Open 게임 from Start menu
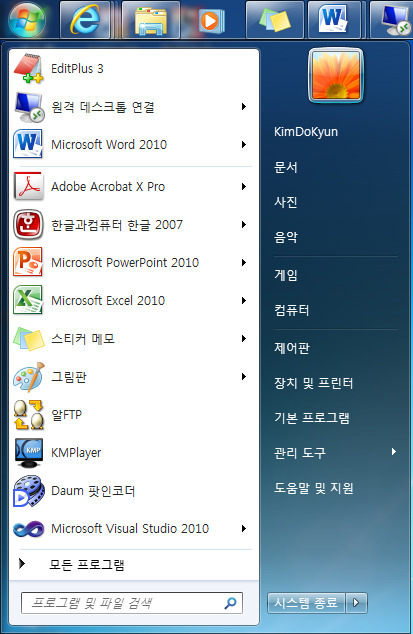The image size is (413, 634). point(286,275)
